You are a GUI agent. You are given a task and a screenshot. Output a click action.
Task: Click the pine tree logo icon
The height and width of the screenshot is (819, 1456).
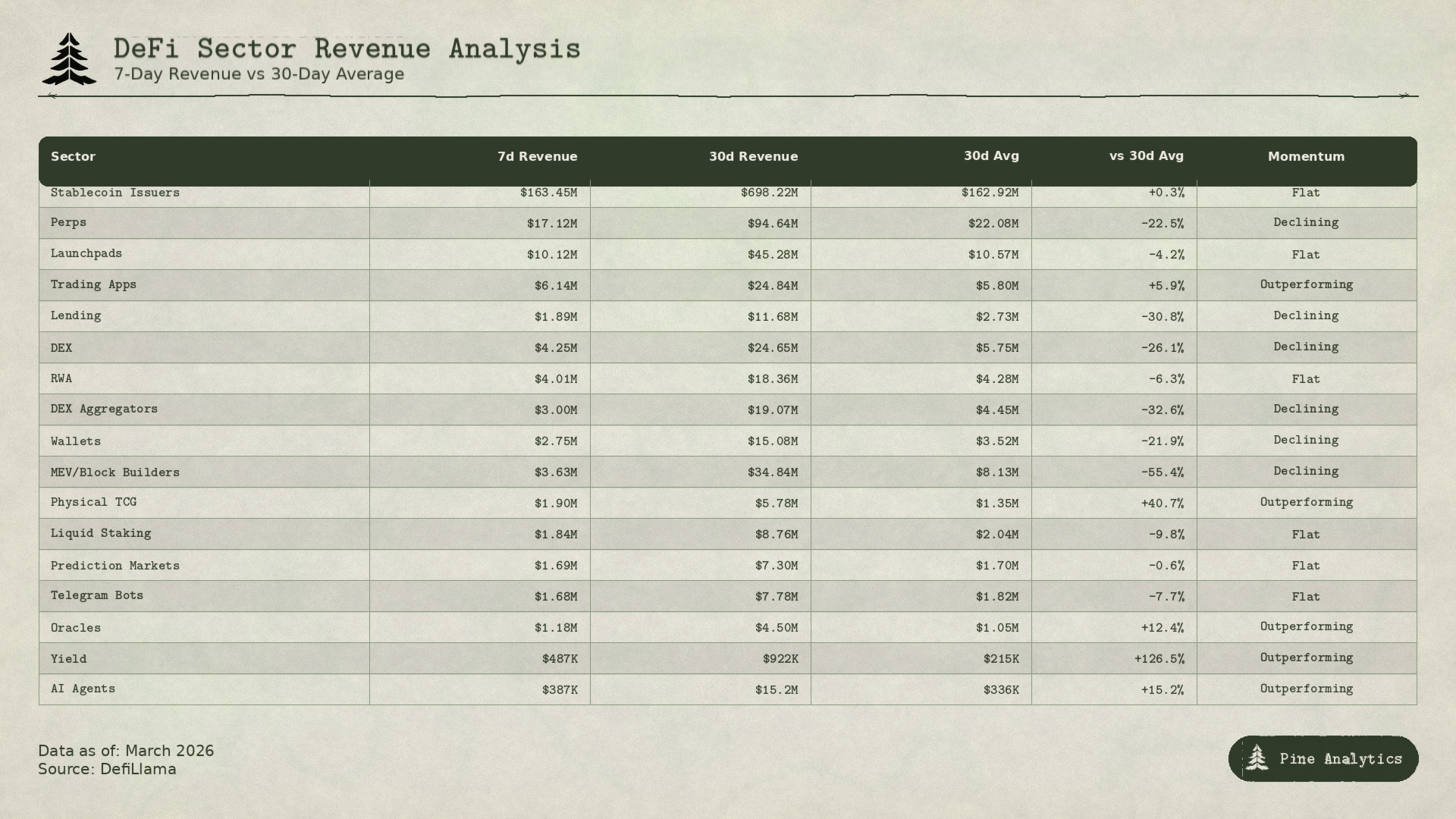tap(69, 58)
